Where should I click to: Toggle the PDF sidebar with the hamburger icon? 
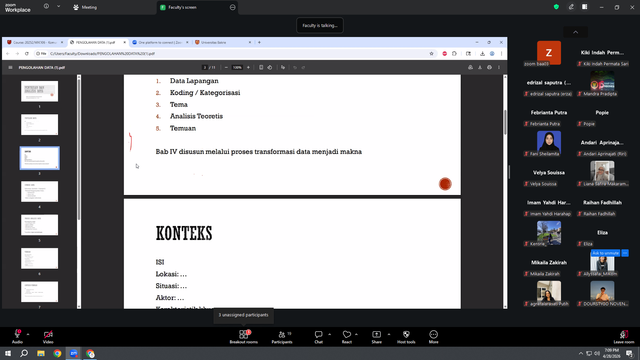click(10, 67)
